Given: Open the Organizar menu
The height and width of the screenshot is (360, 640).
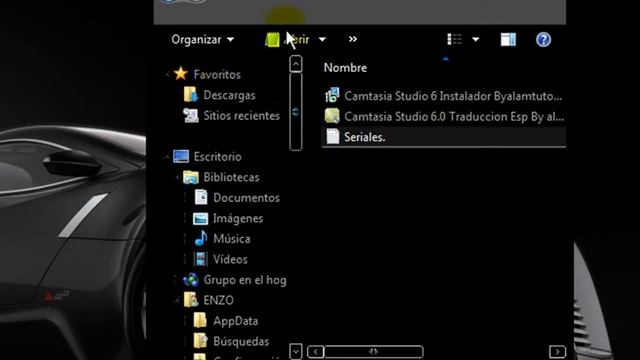Looking at the screenshot, I should [202, 40].
